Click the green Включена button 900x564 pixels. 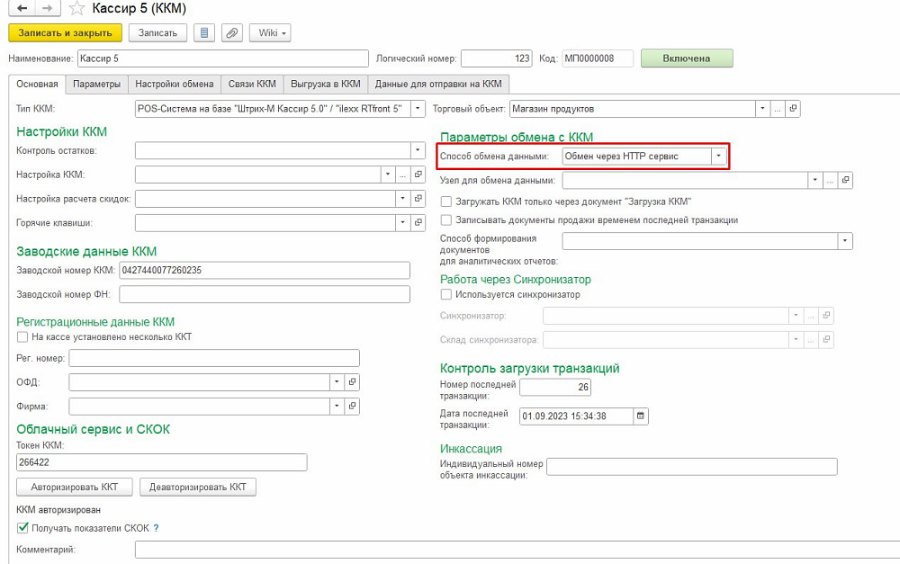coord(686,59)
